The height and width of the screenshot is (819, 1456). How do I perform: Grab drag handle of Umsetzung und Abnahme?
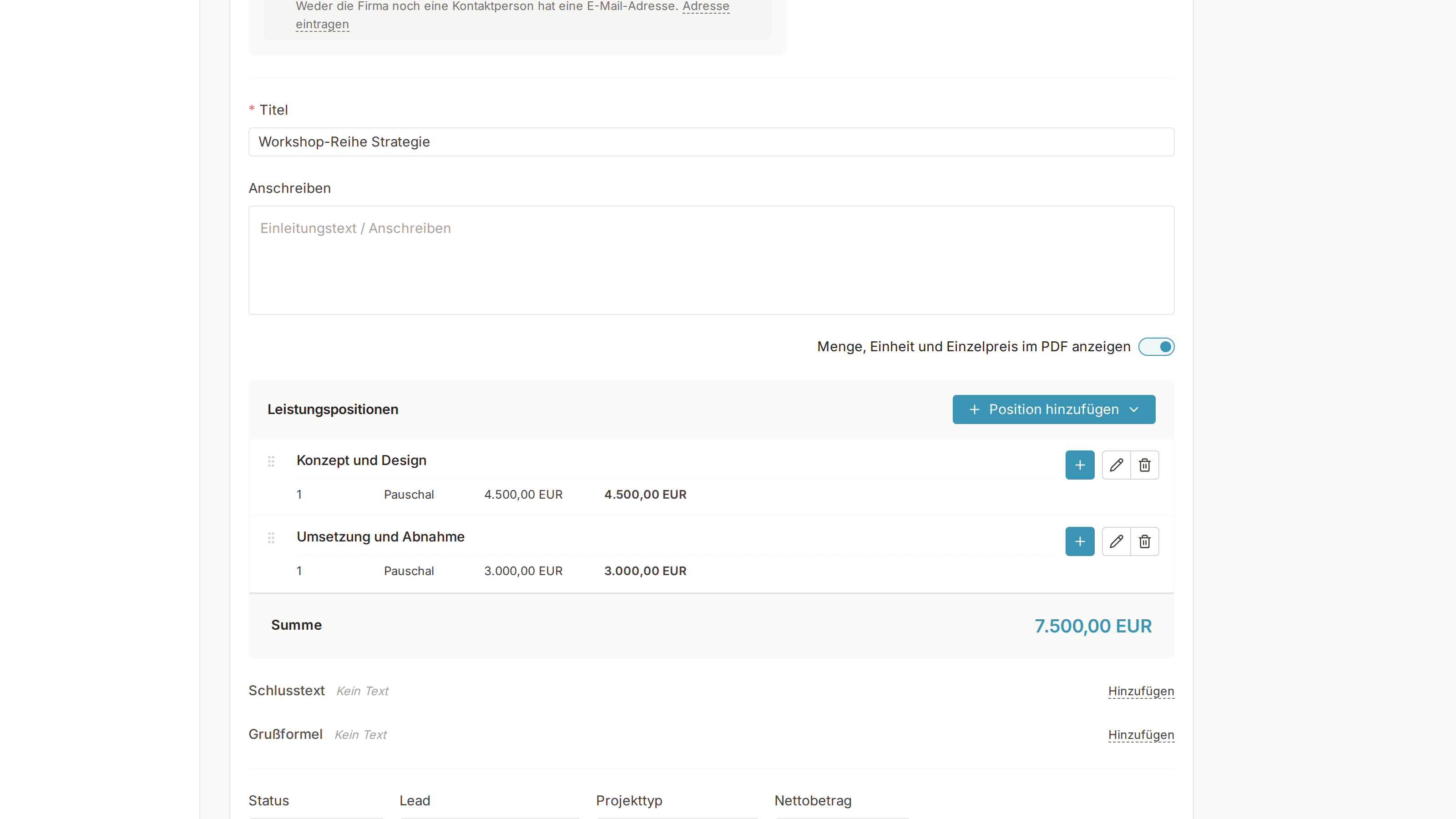[x=271, y=537]
